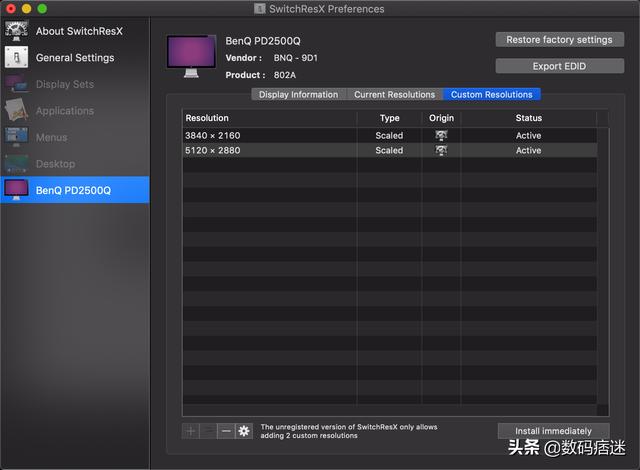The height and width of the screenshot is (470, 640).
Task: Select the 3840 × 2160 resolution row
Action: pyautogui.click(x=390, y=135)
